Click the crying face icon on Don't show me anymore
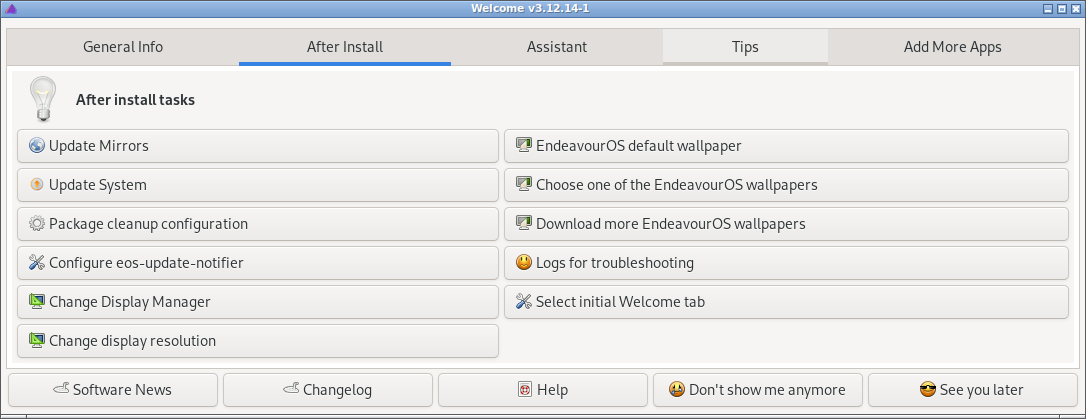 (x=677, y=390)
